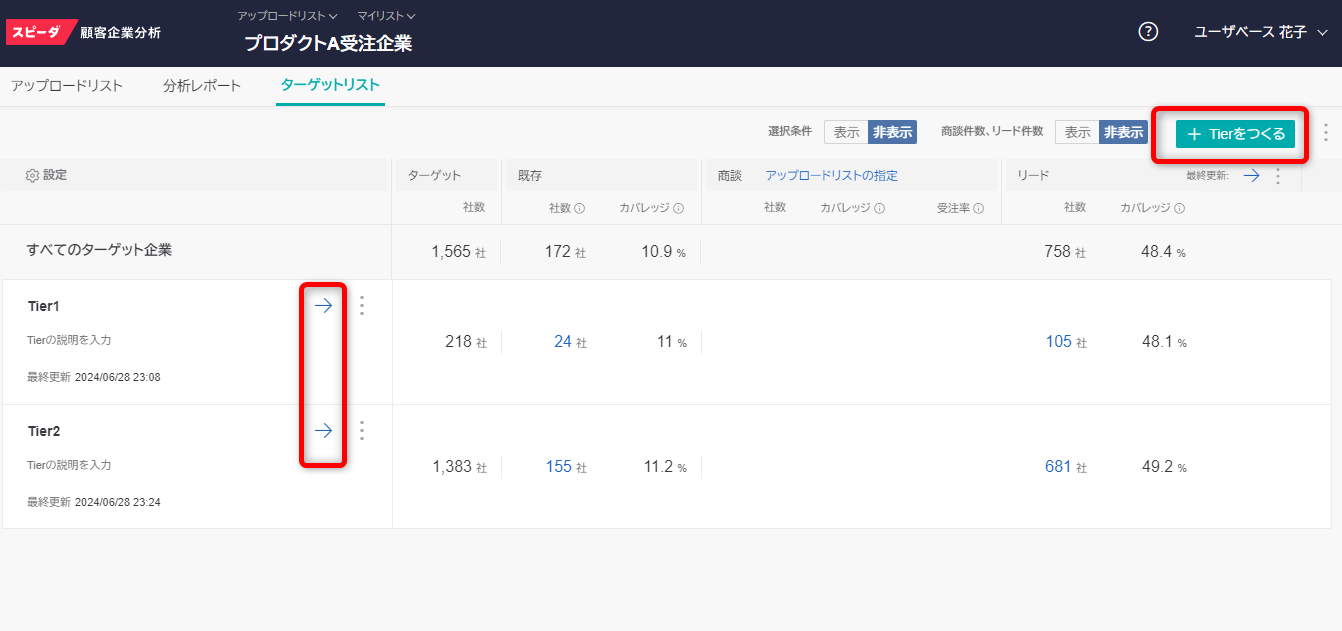Click the アップロードリストの指定 link
Image resolution: width=1342 pixels, height=631 pixels.
click(x=831, y=176)
